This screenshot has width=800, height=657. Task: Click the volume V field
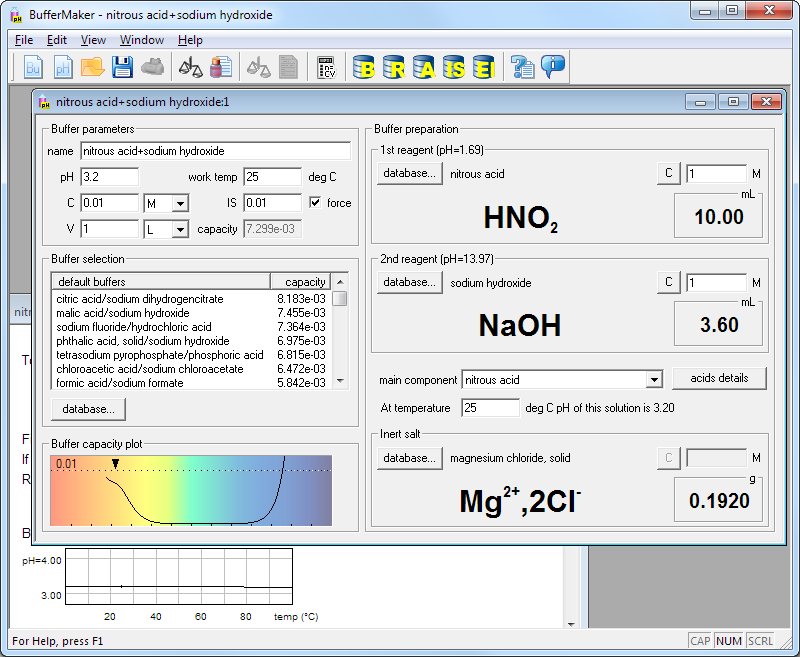click(x=109, y=229)
